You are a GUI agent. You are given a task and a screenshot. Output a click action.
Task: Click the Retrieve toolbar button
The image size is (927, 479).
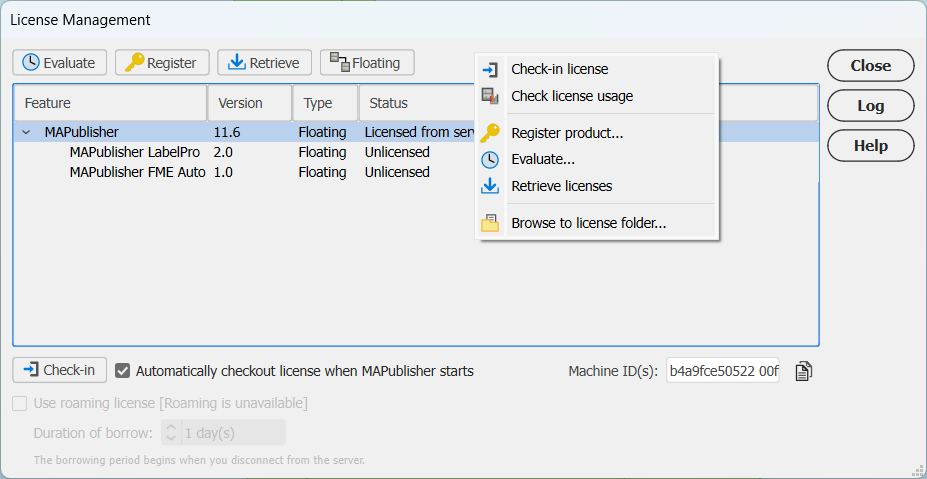pos(264,63)
